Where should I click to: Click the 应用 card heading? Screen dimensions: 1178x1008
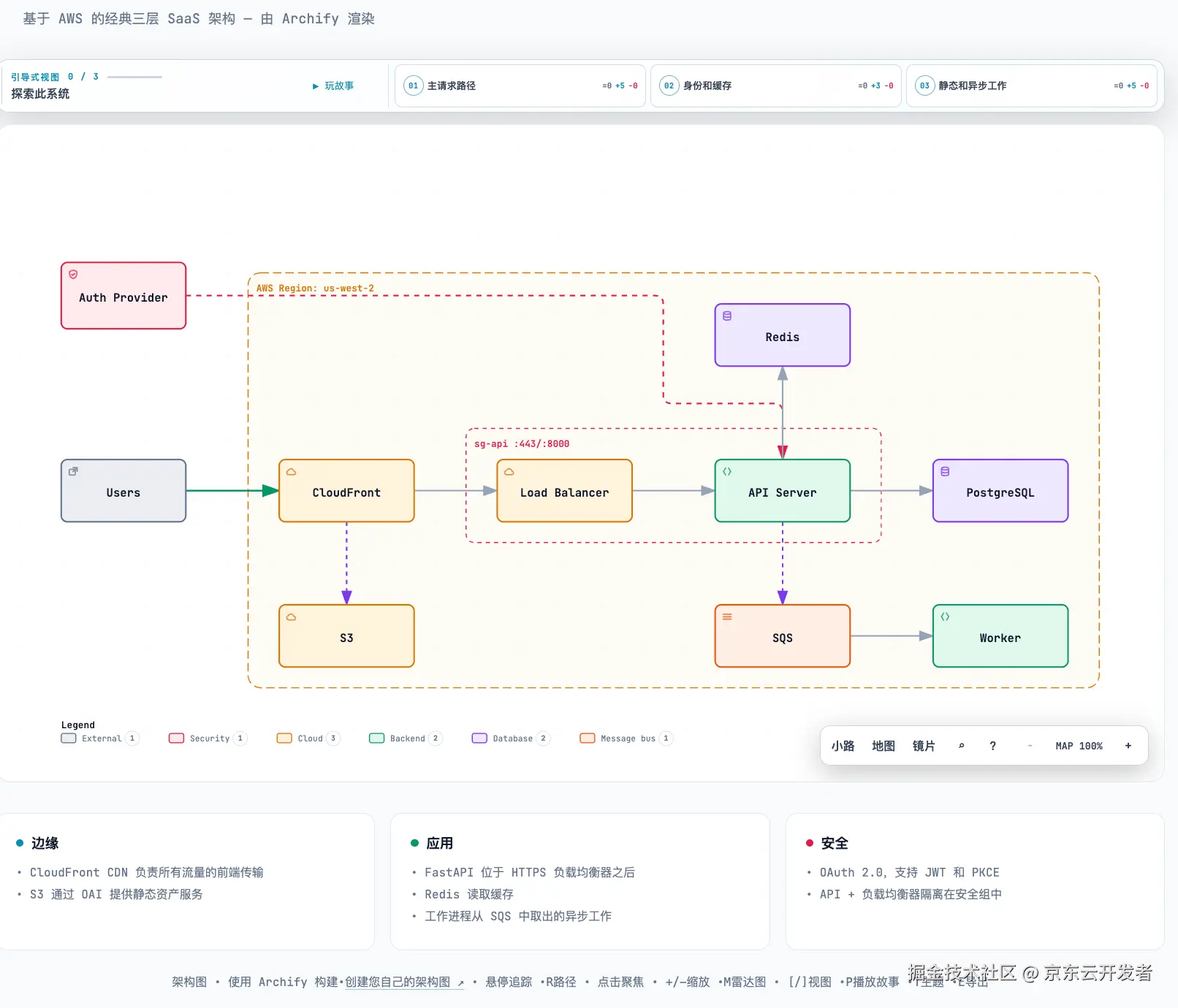(x=439, y=843)
